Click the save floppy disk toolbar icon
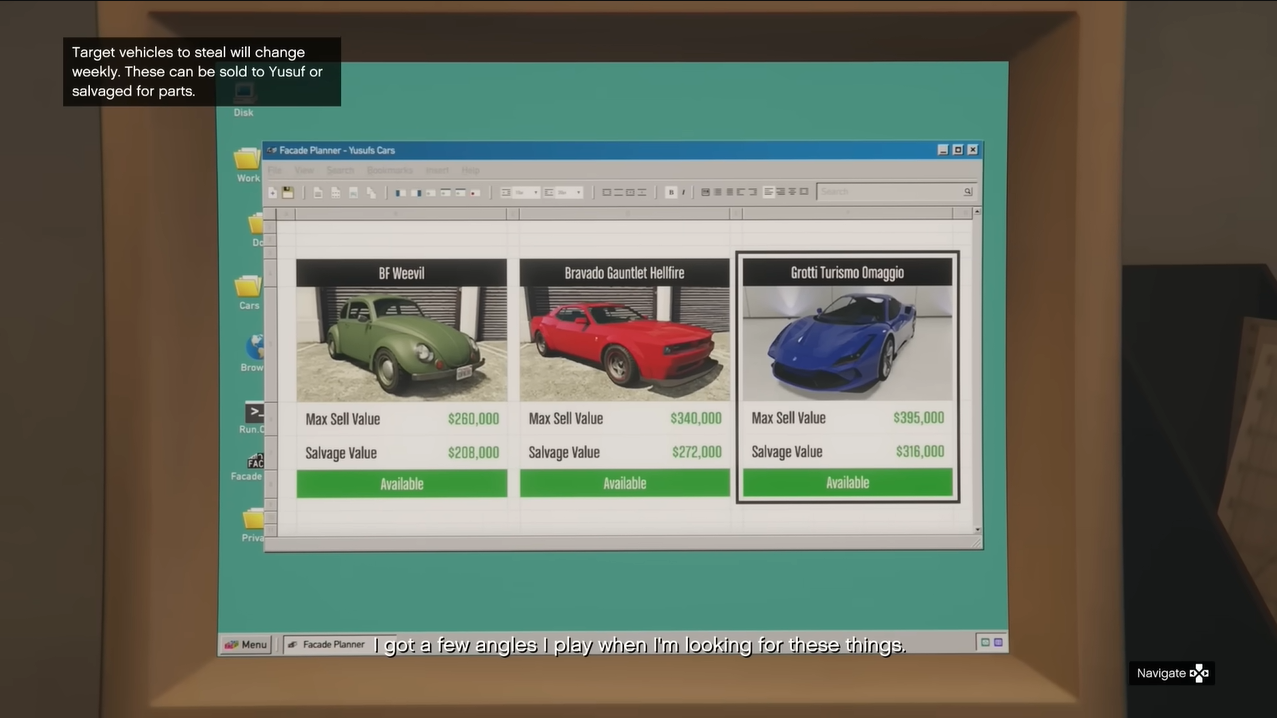The image size is (1277, 718). pyautogui.click(x=288, y=192)
